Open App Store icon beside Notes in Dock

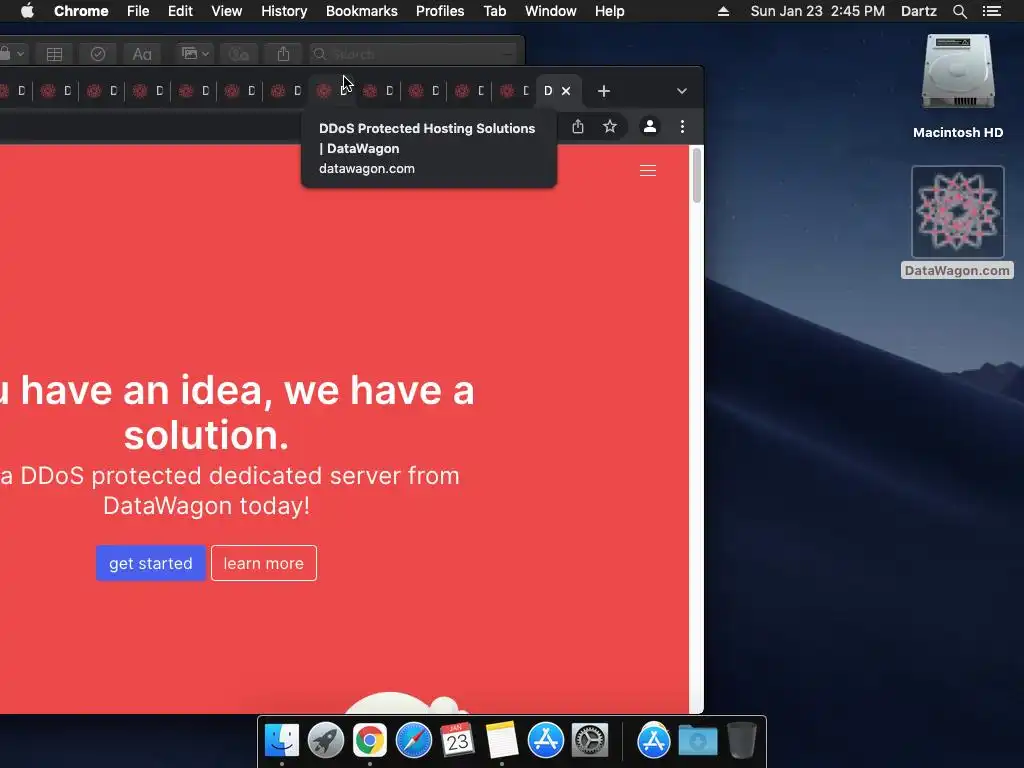pyautogui.click(x=545, y=741)
